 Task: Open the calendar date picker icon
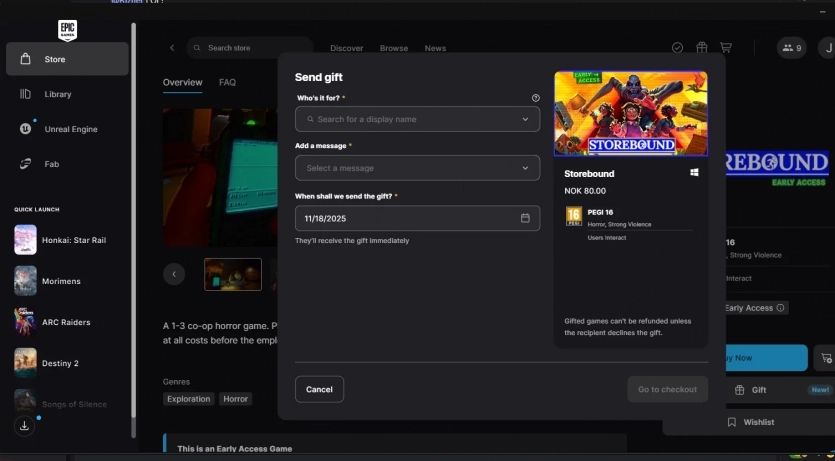(525, 218)
